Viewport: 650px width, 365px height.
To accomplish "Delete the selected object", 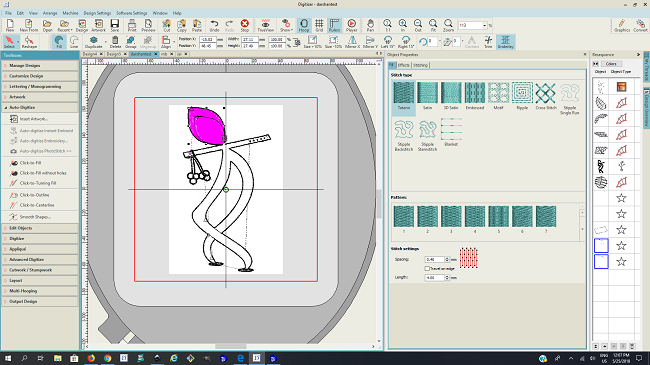I will click(x=115, y=42).
